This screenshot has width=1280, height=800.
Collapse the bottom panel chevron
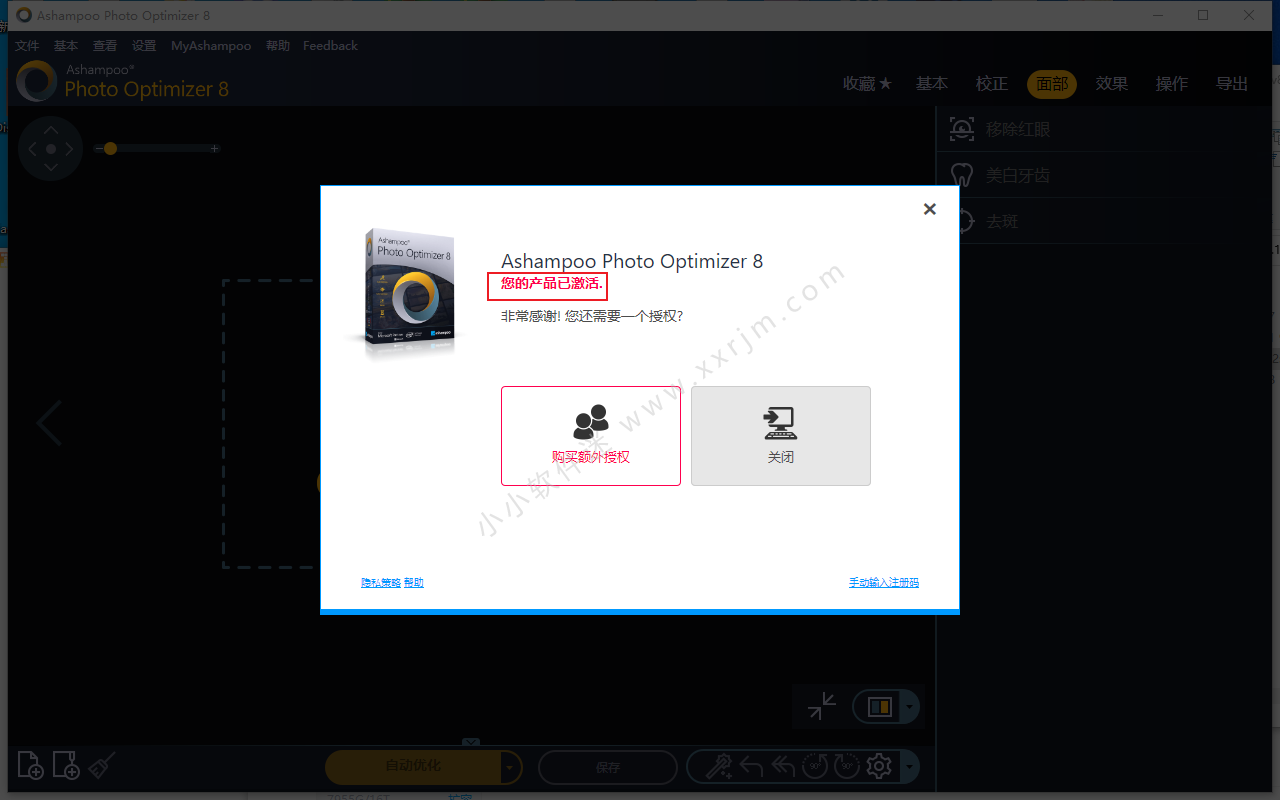(x=471, y=743)
